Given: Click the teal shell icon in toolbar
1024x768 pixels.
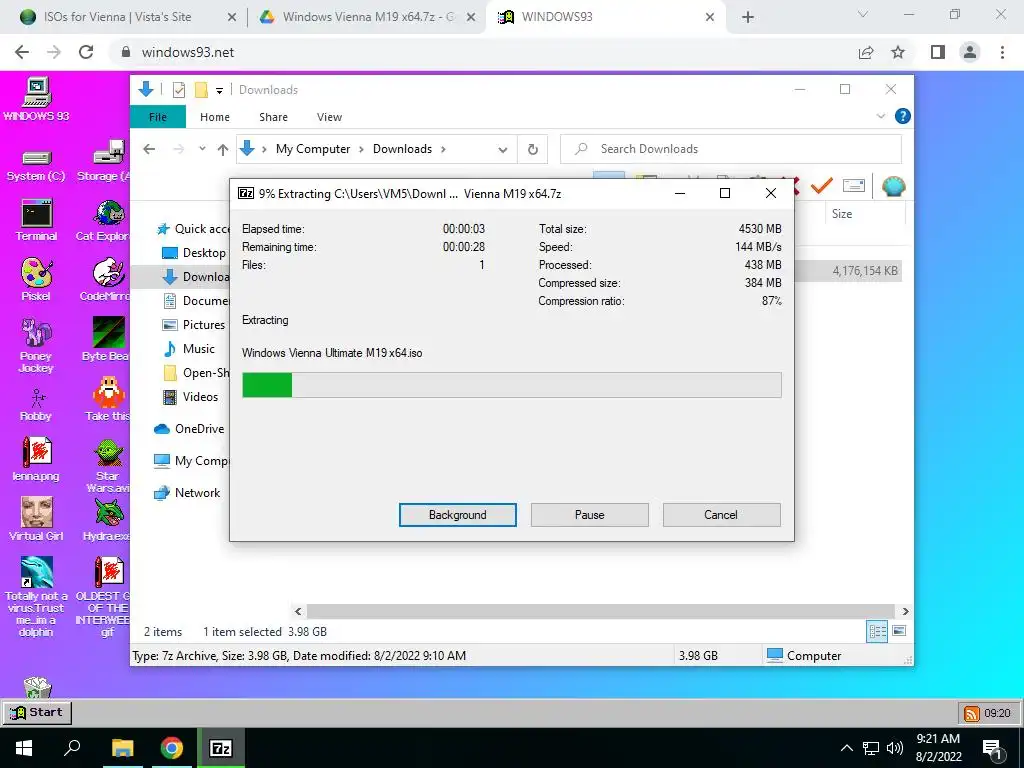Looking at the screenshot, I should (893, 186).
